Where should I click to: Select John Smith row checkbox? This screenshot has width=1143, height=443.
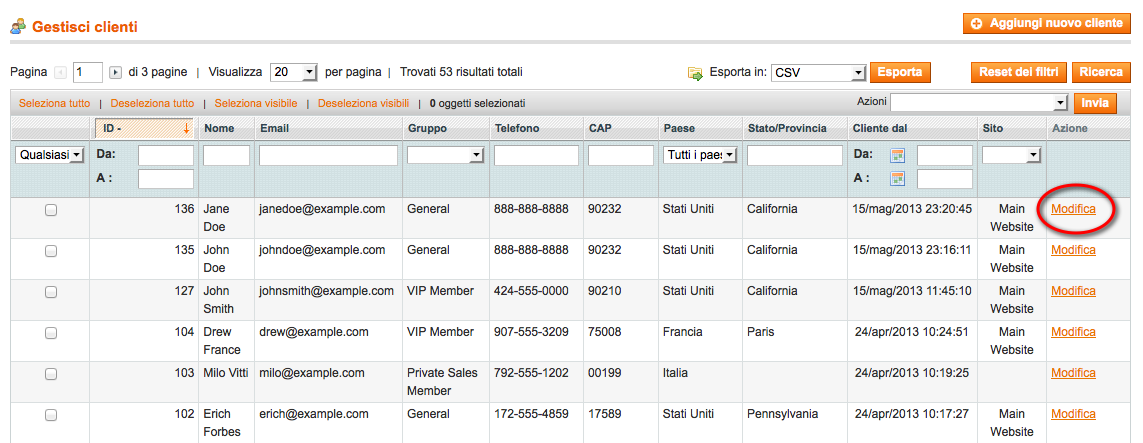click(51, 292)
